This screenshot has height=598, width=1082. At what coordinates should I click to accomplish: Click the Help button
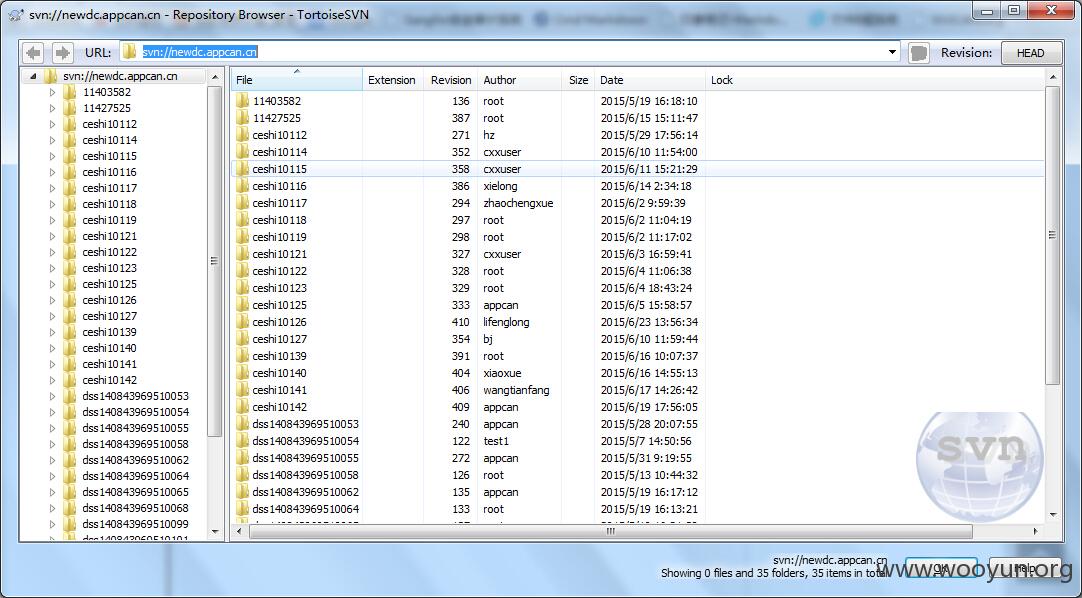[1025, 568]
